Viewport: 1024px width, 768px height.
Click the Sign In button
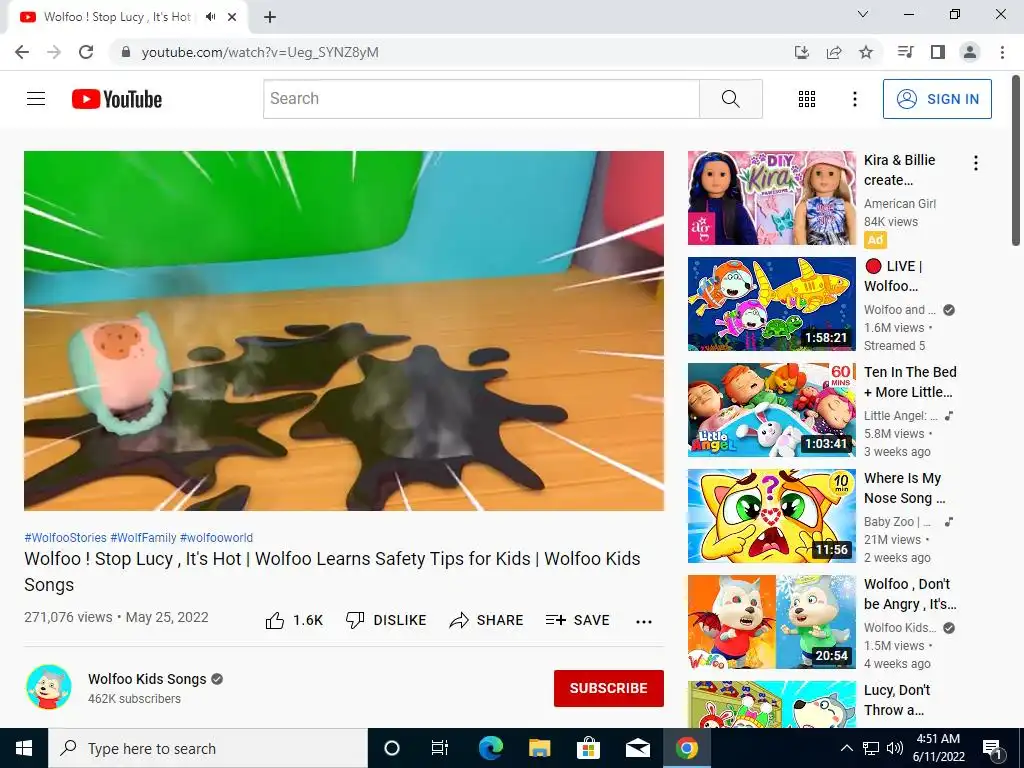click(937, 99)
